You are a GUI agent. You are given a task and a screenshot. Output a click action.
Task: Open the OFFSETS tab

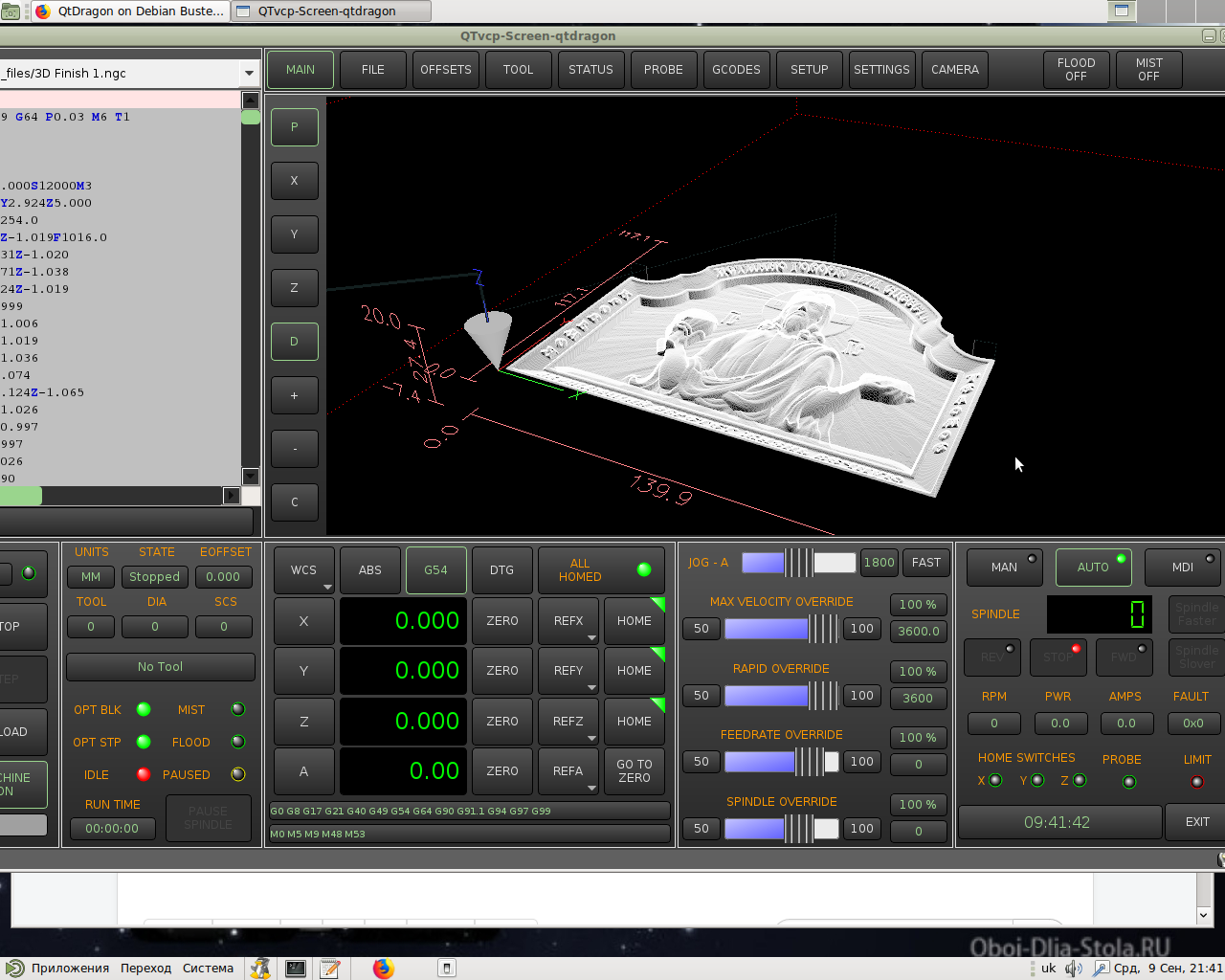pos(446,70)
